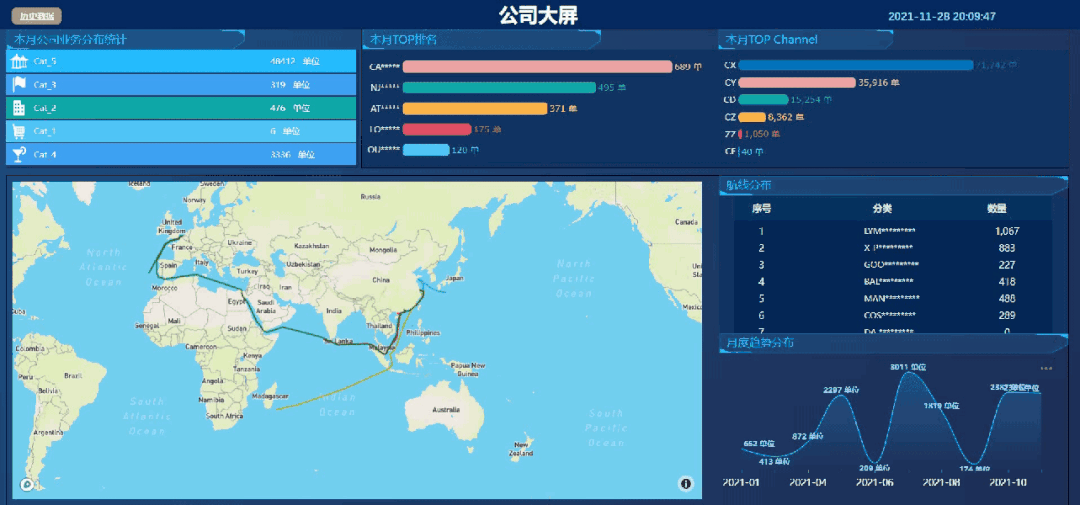Click the Brazil label on the map
The height and width of the screenshot is (505, 1080).
tap(72, 375)
